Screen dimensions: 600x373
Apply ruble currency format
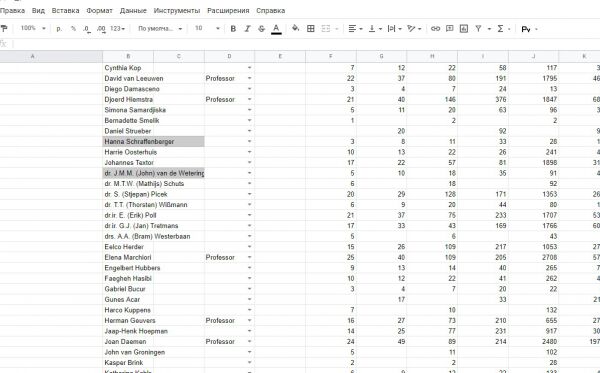pyautogui.click(x=59, y=29)
